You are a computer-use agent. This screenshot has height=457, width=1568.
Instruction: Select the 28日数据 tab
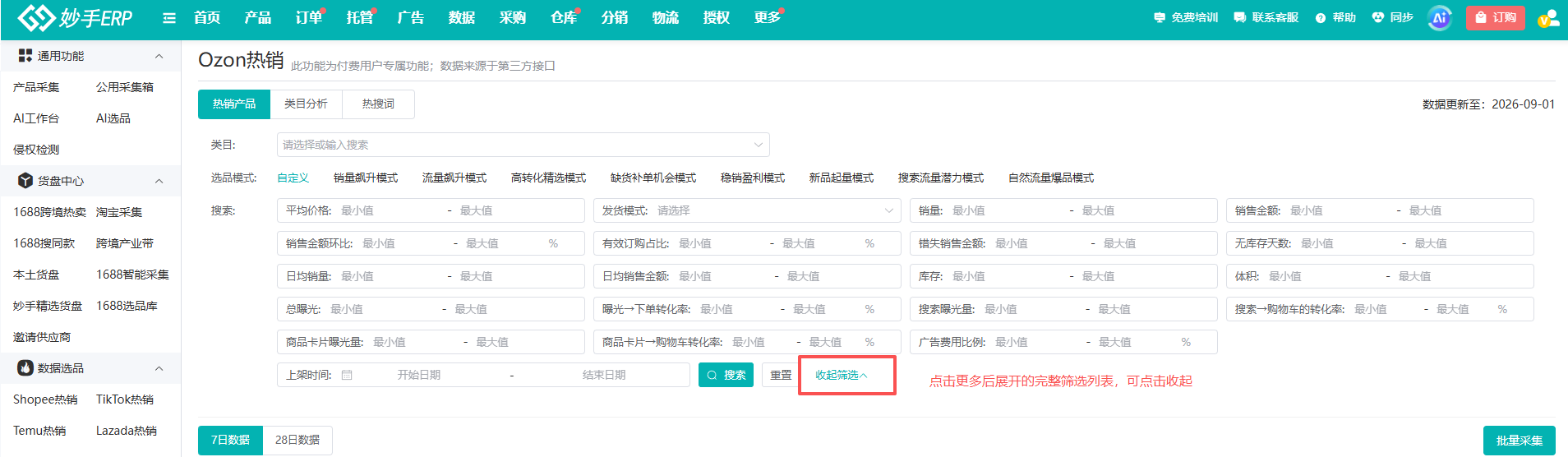click(297, 441)
